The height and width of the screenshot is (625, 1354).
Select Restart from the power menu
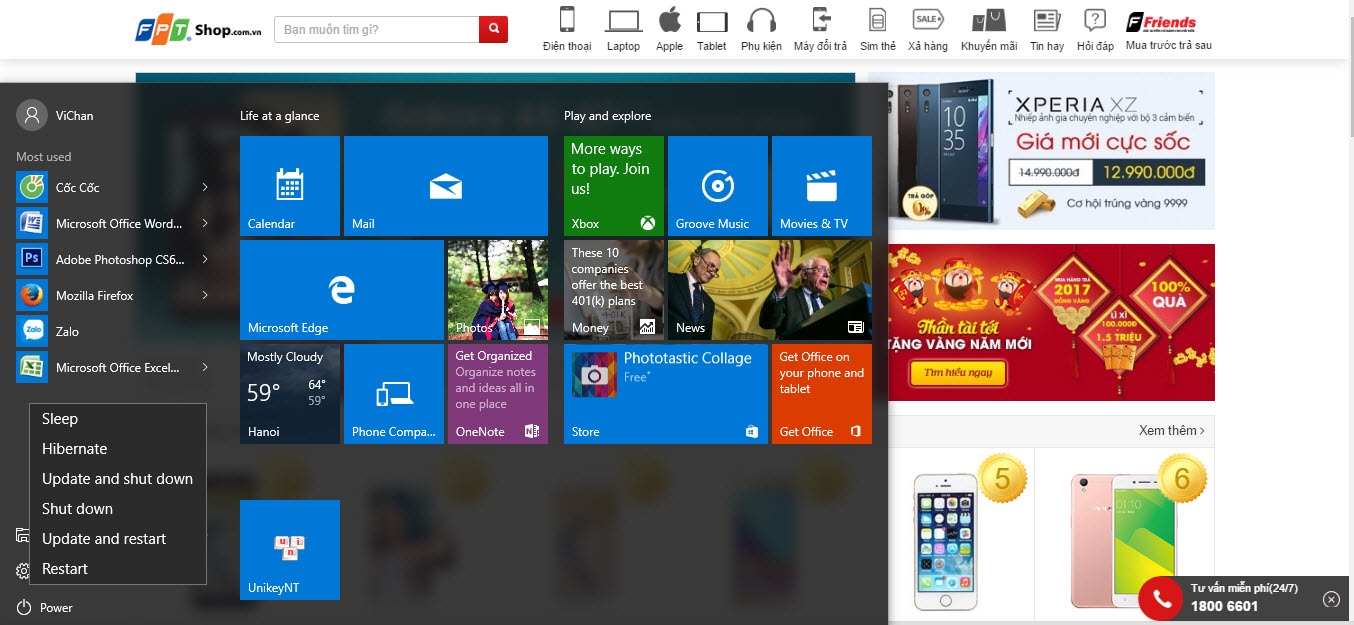coord(118,569)
